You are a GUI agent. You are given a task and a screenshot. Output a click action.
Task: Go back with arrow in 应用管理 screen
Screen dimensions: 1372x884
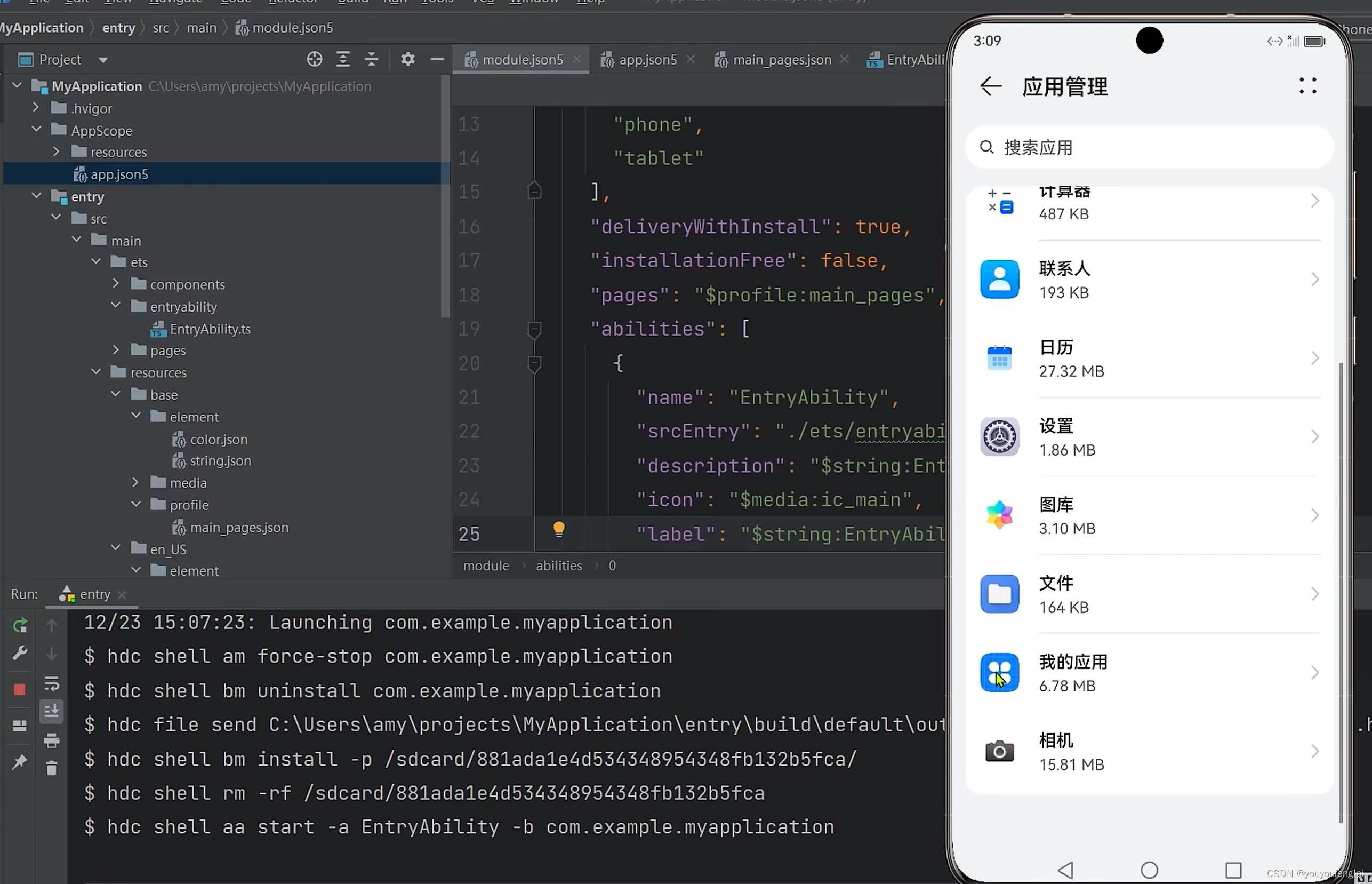pyautogui.click(x=991, y=86)
